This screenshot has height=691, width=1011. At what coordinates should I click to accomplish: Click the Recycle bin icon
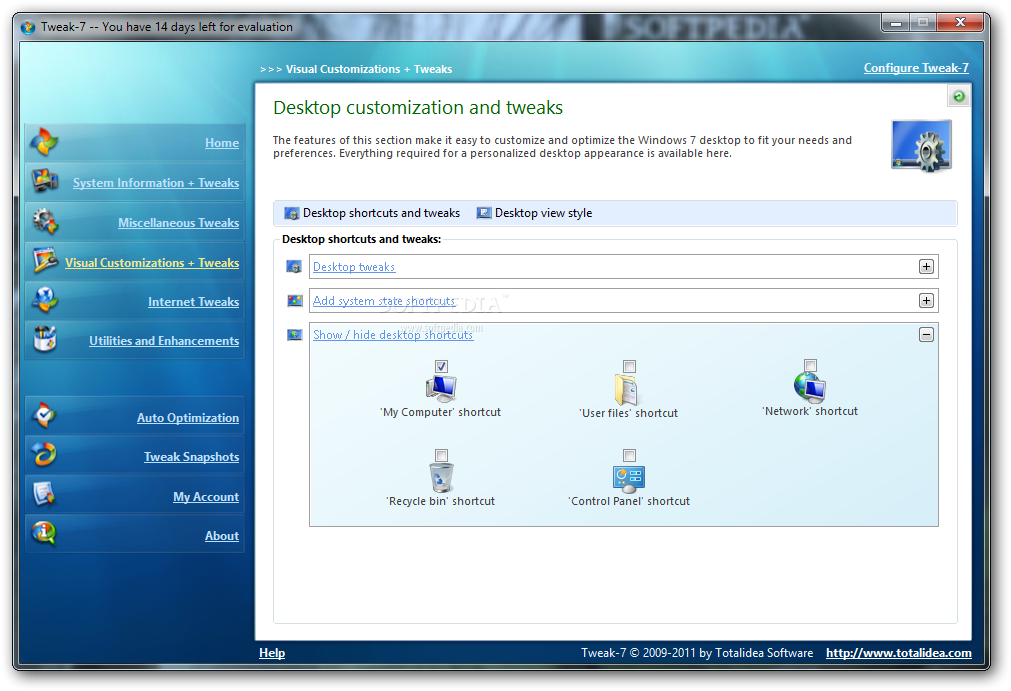coord(442,478)
